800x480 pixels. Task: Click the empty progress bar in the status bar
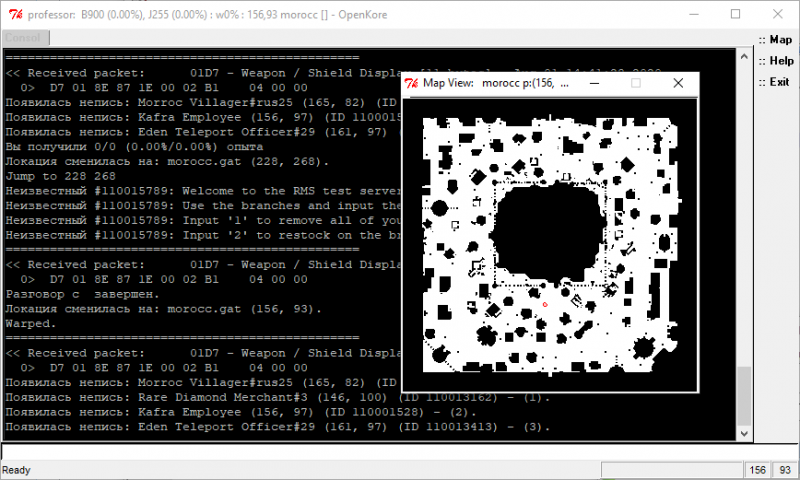tap(671, 470)
